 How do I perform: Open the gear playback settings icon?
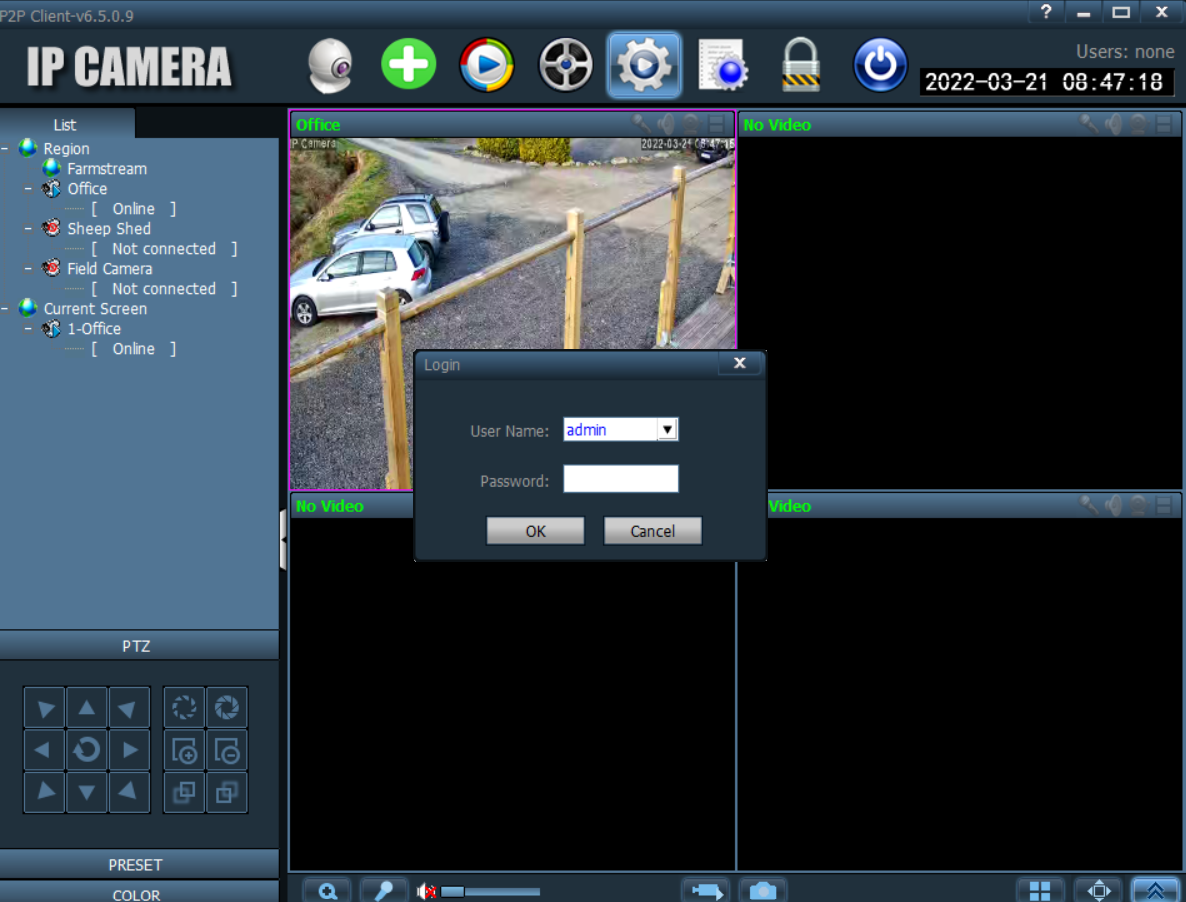pyautogui.click(x=644, y=64)
